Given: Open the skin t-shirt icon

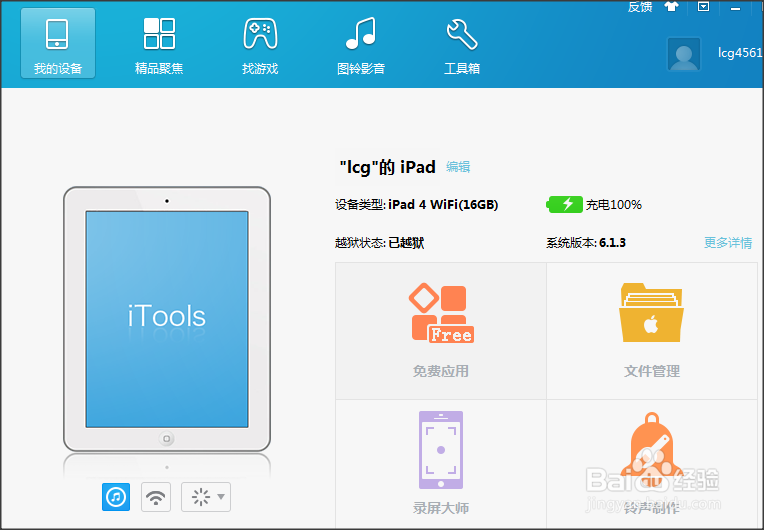Looking at the screenshot, I should tap(671, 7).
